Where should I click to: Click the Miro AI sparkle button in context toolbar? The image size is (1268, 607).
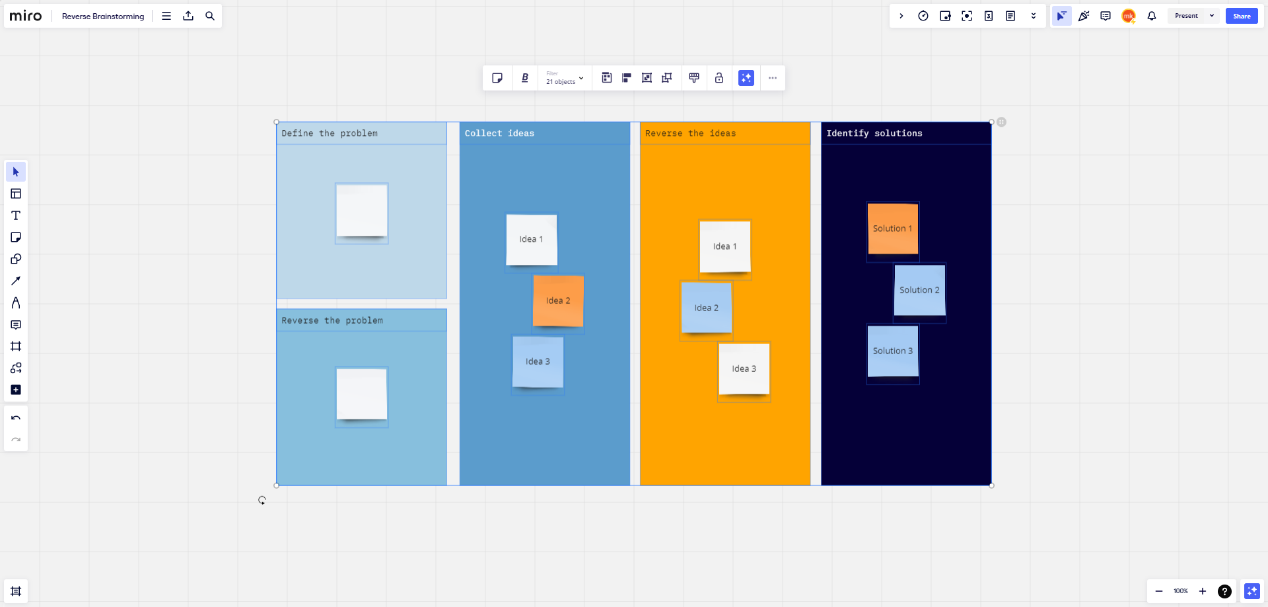[x=746, y=78]
